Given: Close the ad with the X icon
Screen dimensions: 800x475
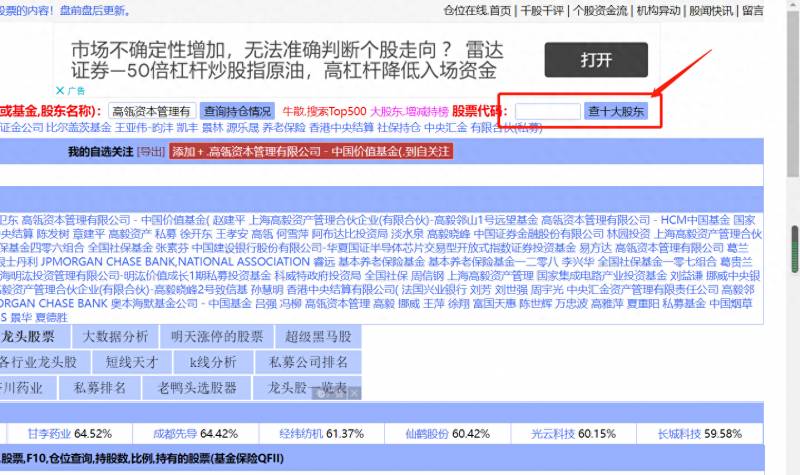Looking at the screenshot, I should pyautogui.click(x=60, y=90).
